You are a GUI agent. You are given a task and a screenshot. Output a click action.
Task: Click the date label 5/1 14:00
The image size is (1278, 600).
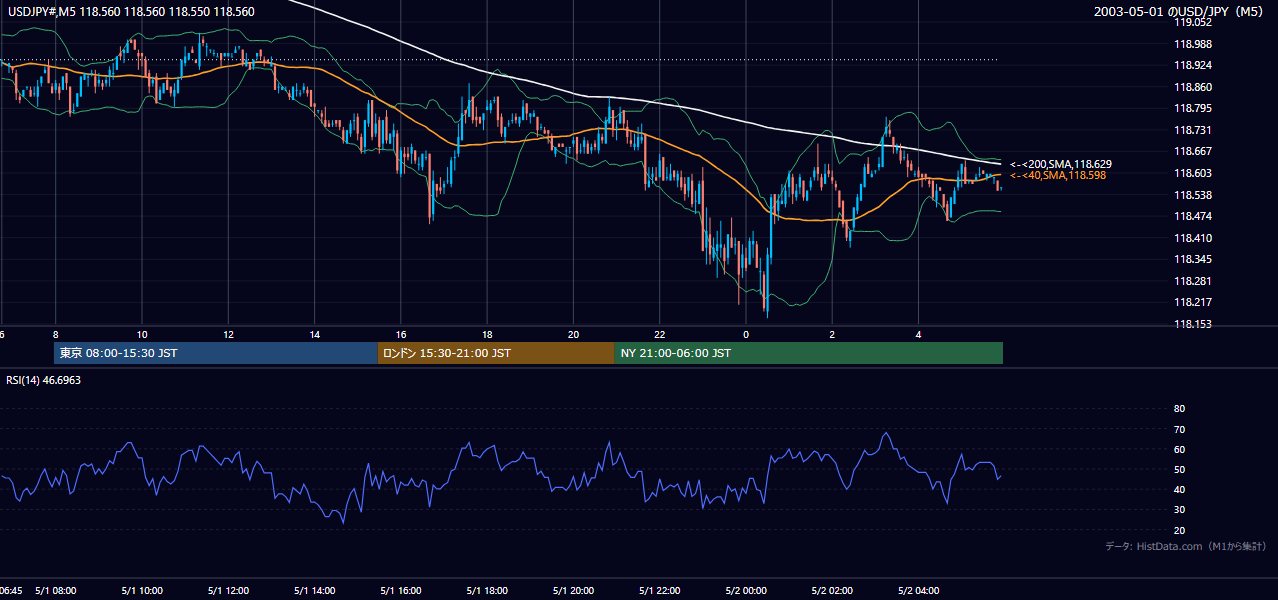pos(315,590)
